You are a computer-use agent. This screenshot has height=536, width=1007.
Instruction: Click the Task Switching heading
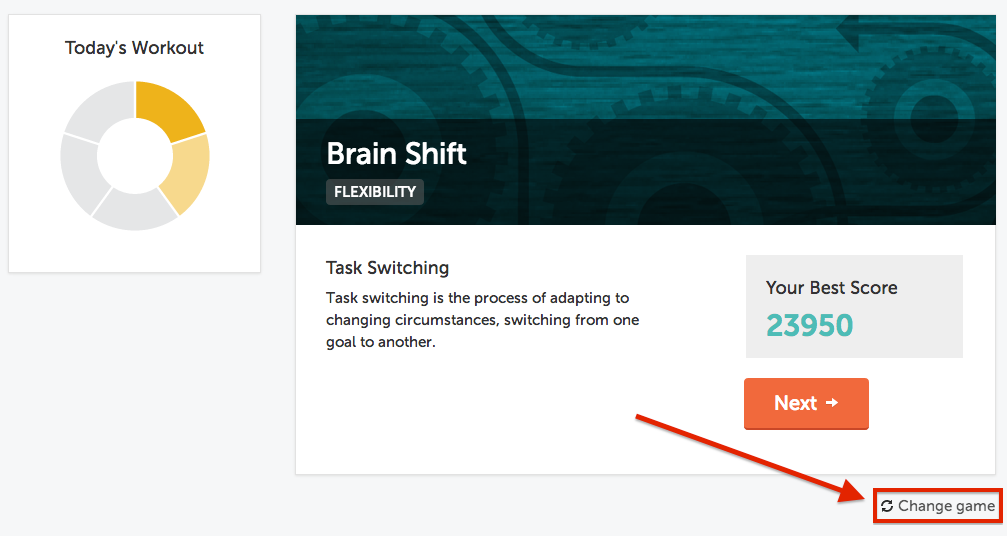387,268
